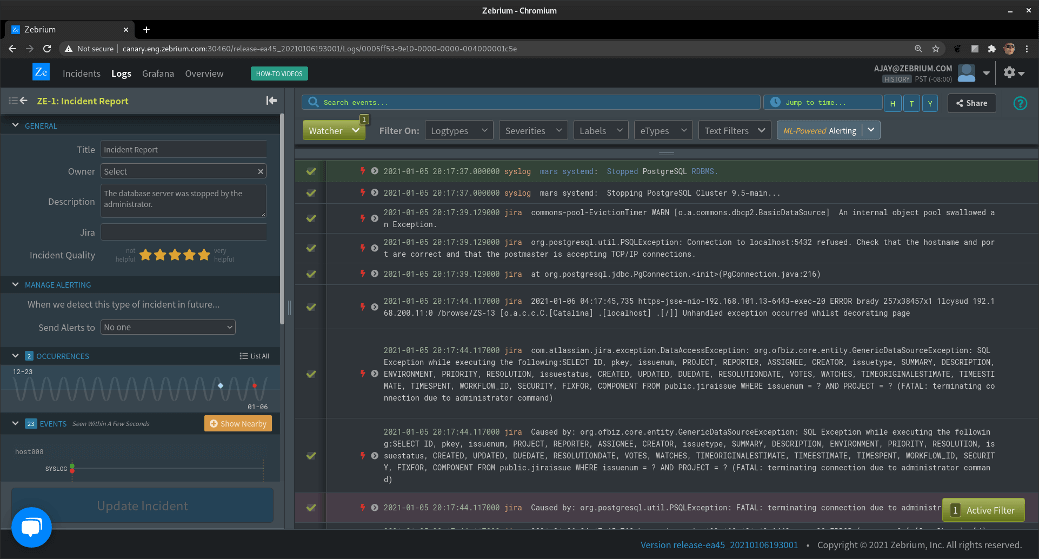1039x560 pixels.
Task: Click the T toggle button
Action: click(x=911, y=103)
